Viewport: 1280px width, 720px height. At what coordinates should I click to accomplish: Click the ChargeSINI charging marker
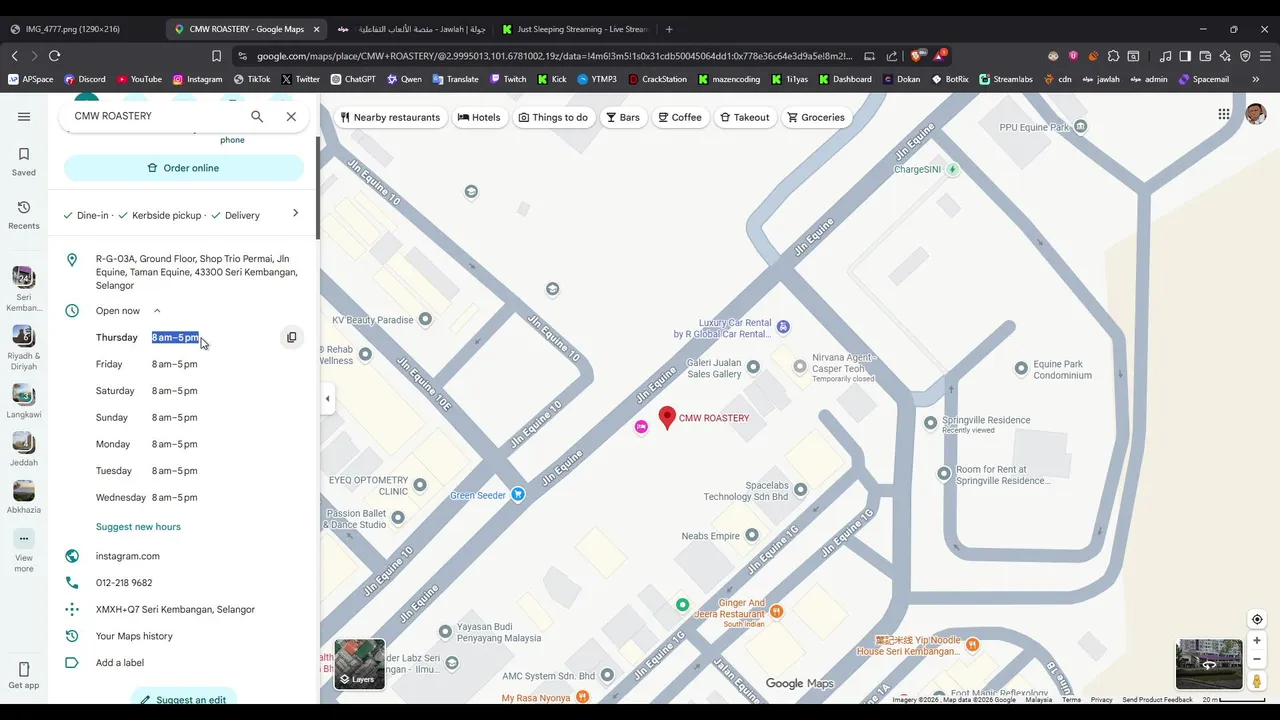(952, 170)
